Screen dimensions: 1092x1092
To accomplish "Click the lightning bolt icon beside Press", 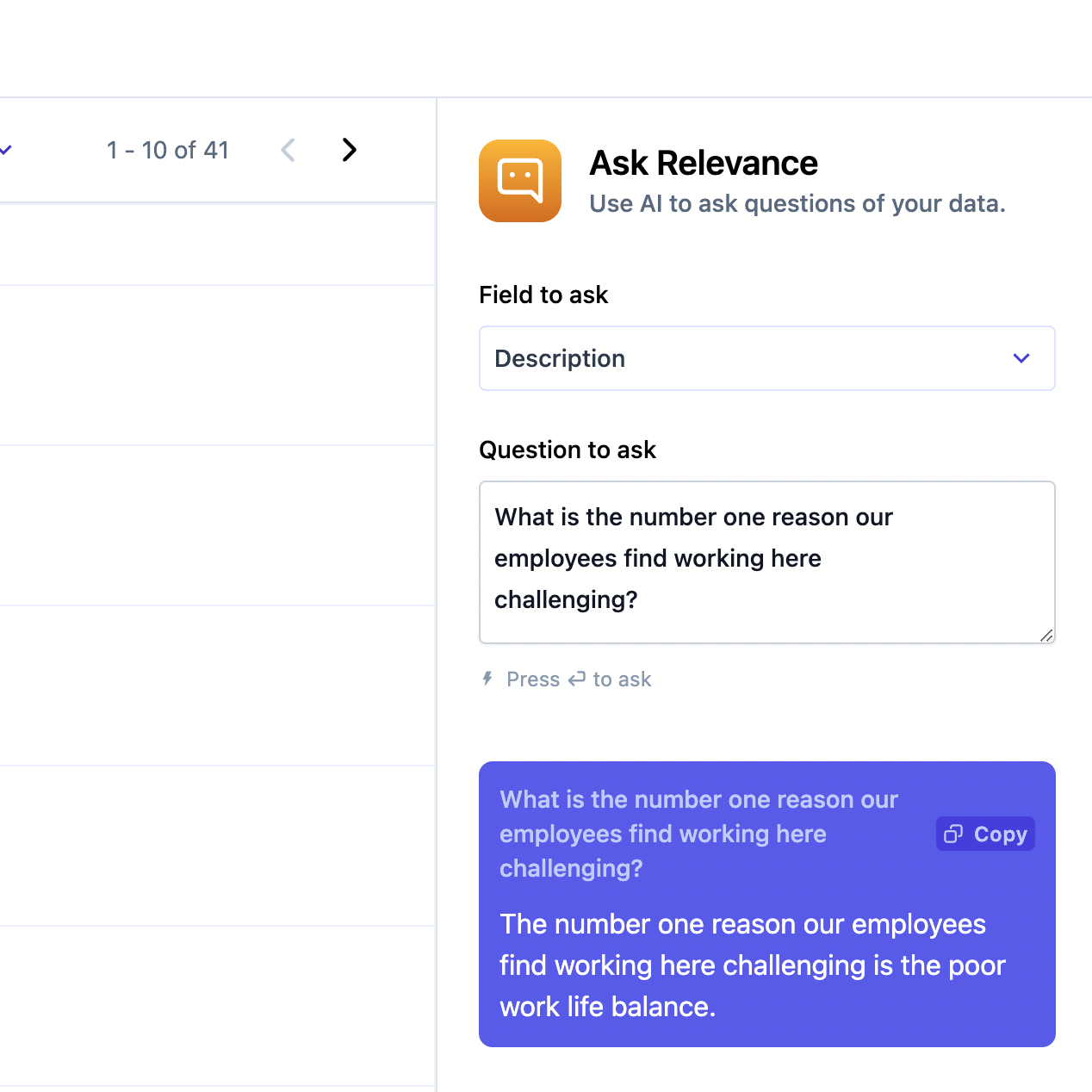I will coord(487,679).
